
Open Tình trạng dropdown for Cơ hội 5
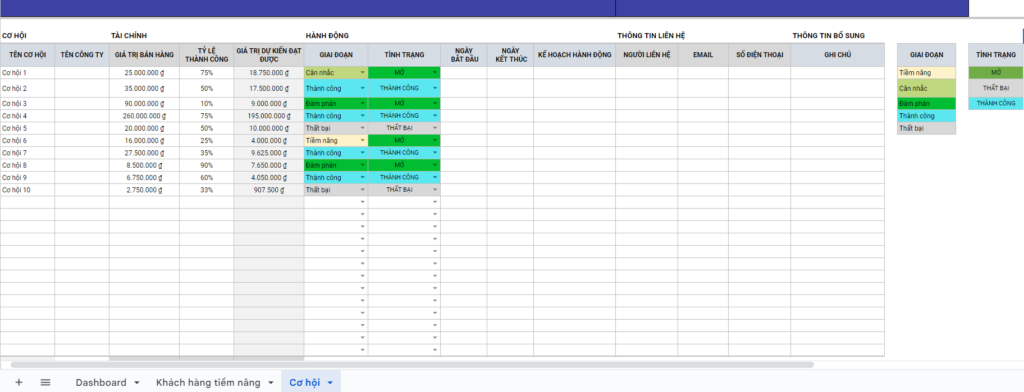coord(435,128)
